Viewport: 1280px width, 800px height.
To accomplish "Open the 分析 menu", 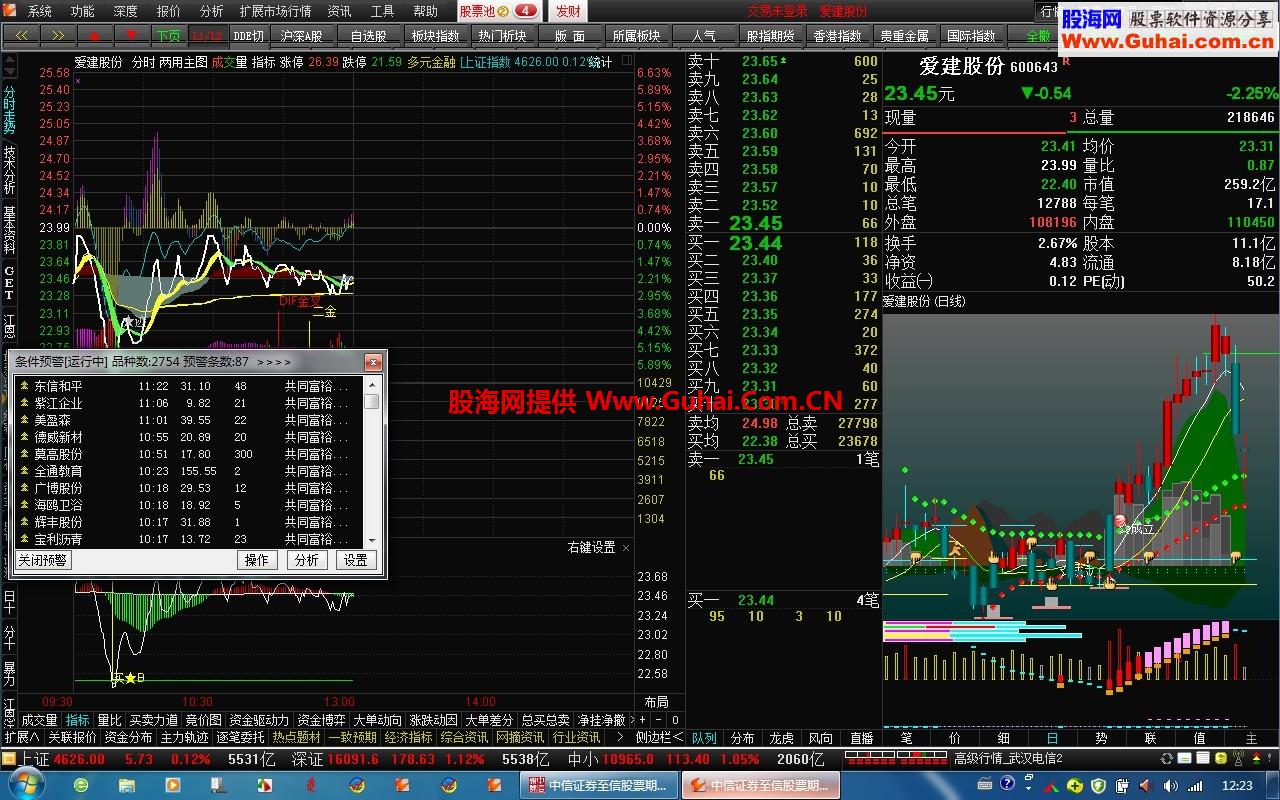I will 212,11.
